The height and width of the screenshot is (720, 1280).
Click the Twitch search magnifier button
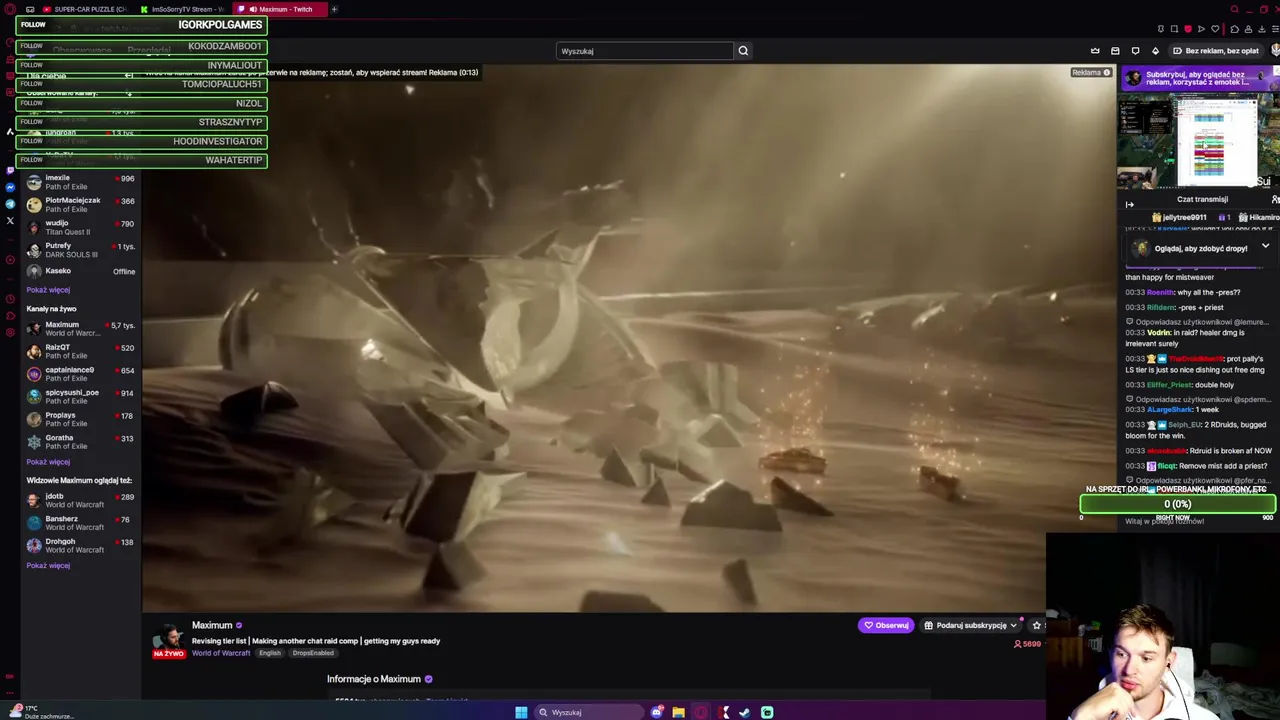743,51
